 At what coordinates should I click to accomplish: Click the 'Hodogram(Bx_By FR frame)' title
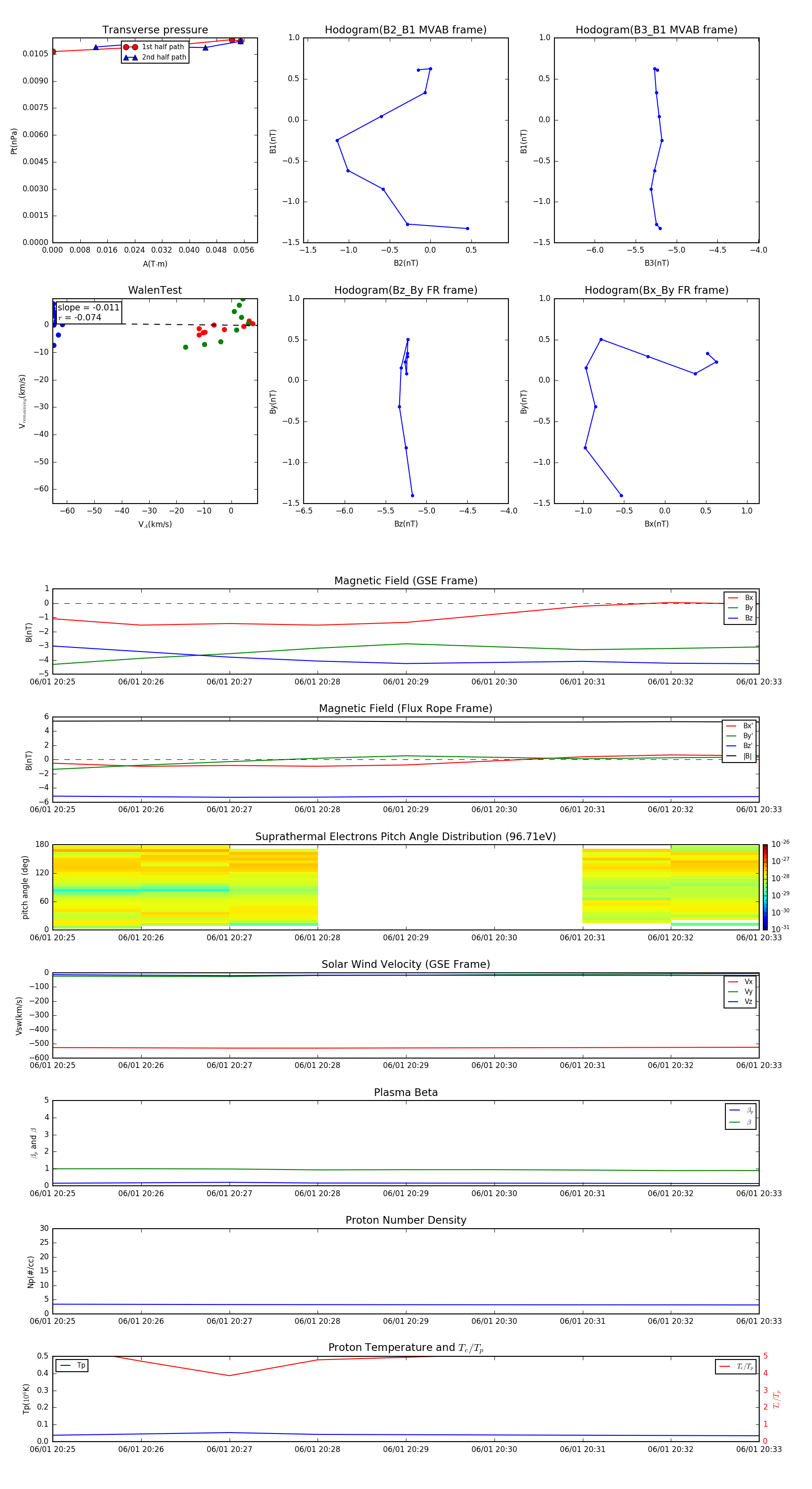pyautogui.click(x=656, y=290)
